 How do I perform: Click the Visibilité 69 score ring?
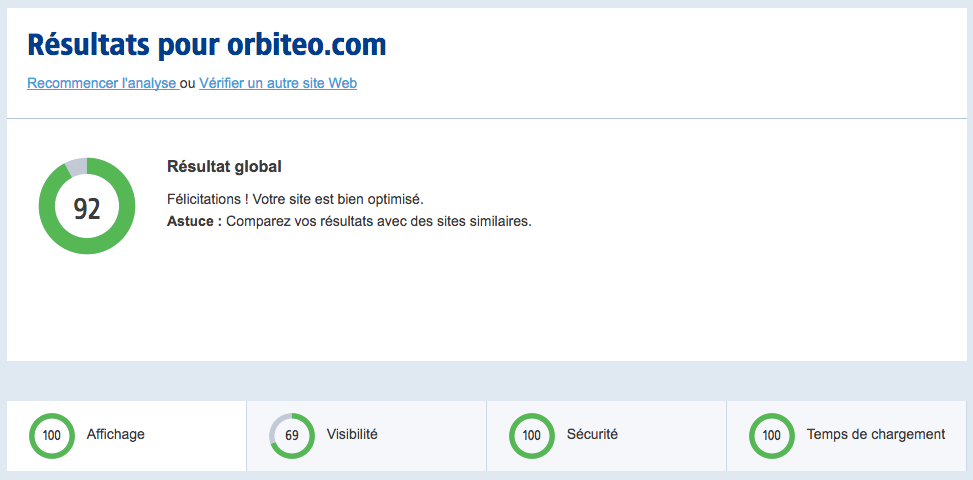click(292, 435)
